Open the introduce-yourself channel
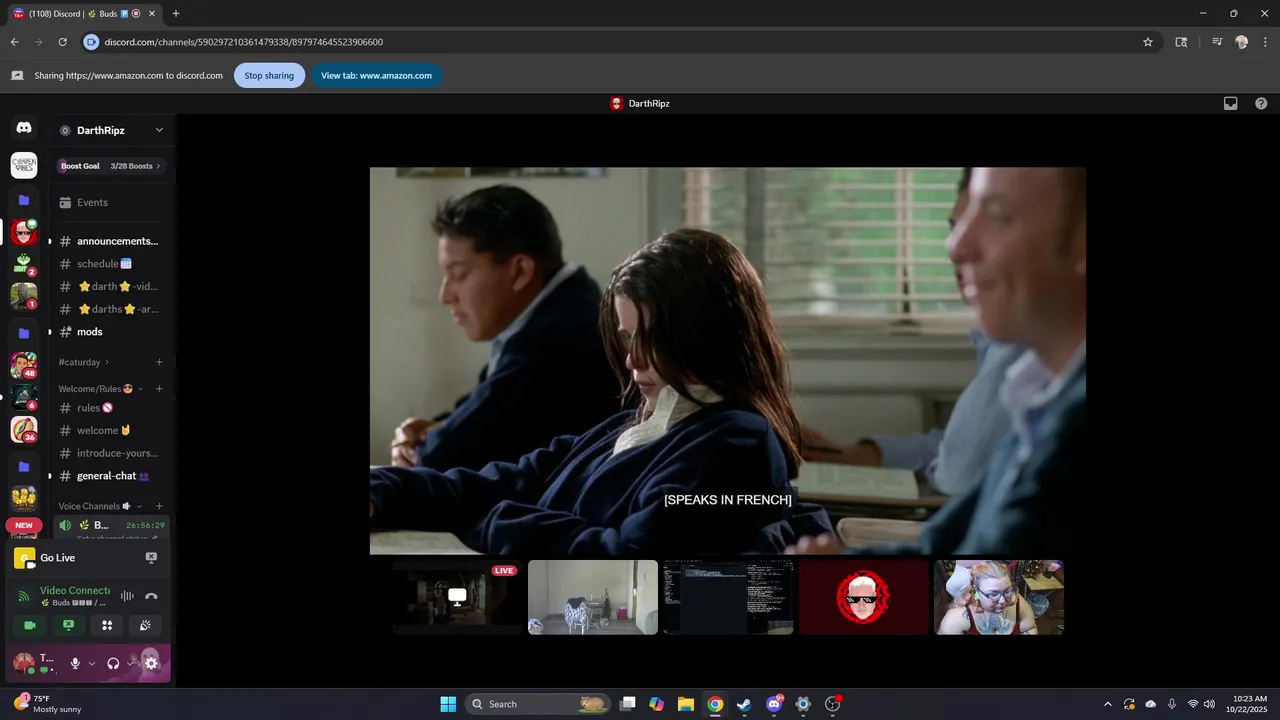Viewport: 1280px width, 720px height. coord(109,453)
